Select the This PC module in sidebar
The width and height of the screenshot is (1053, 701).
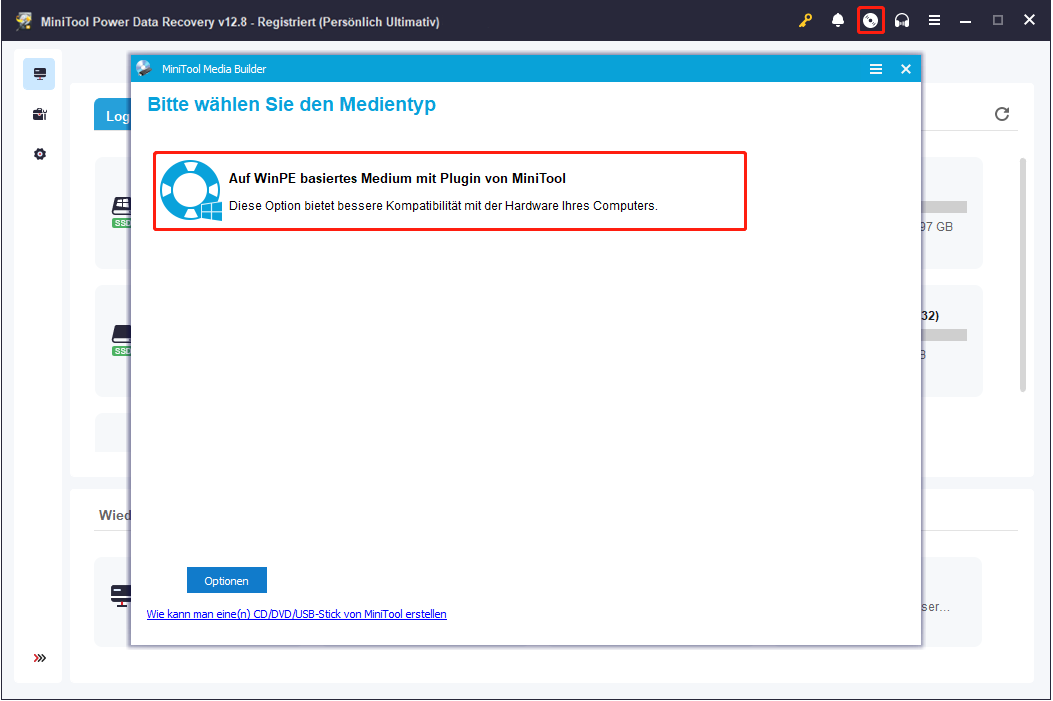39,73
